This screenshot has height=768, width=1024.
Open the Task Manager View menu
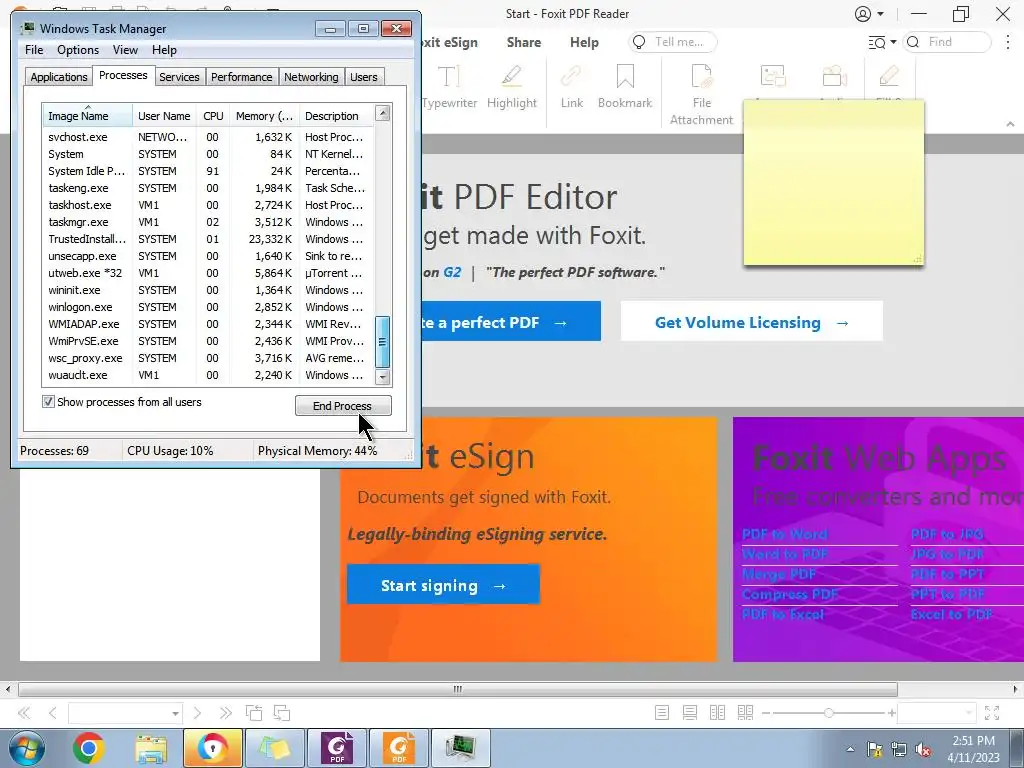click(x=125, y=50)
